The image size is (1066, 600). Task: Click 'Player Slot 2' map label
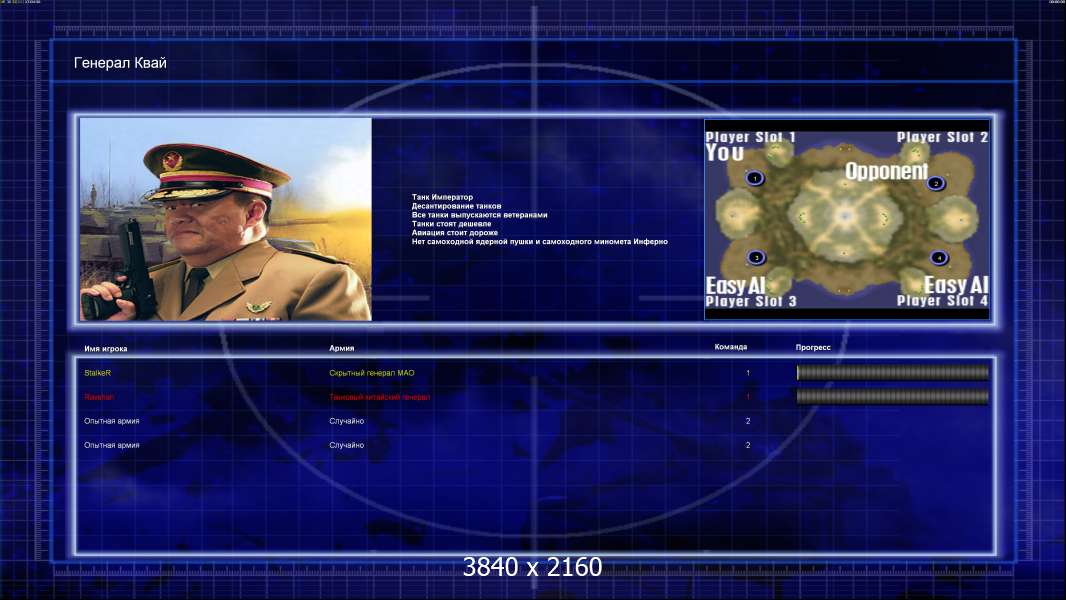(x=942, y=137)
